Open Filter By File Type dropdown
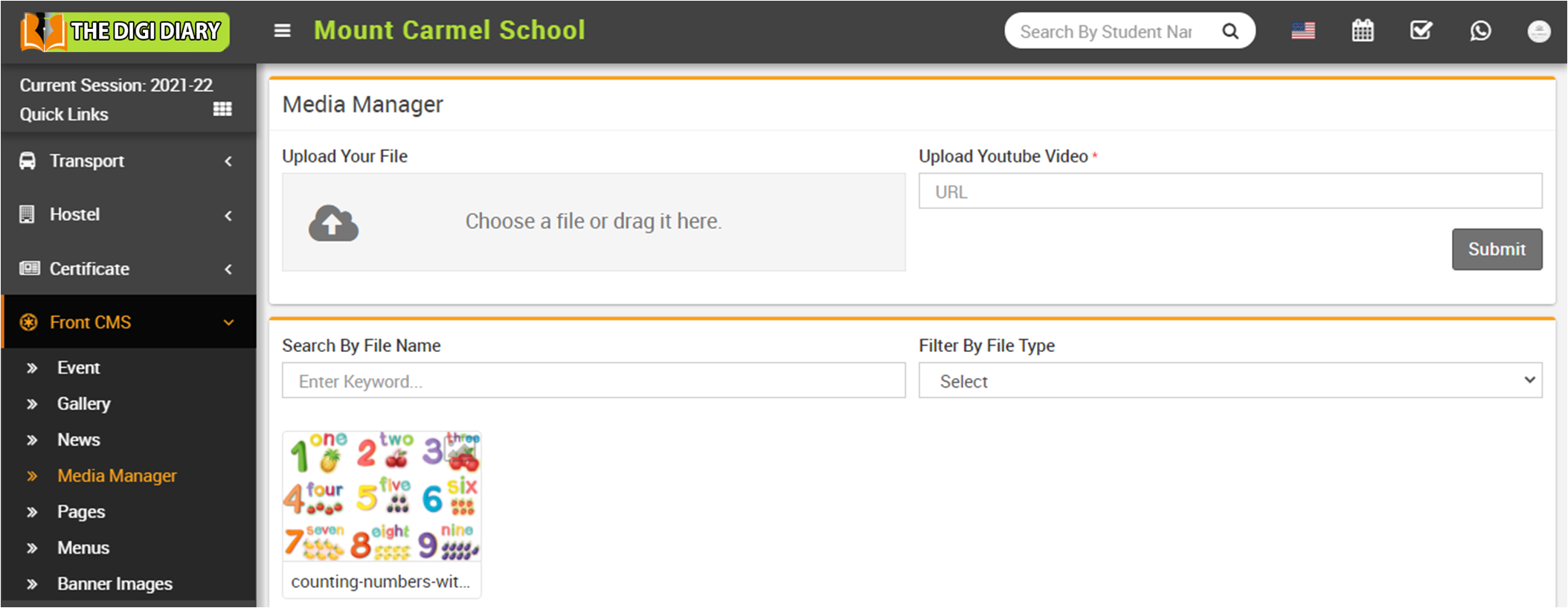 click(x=1230, y=381)
